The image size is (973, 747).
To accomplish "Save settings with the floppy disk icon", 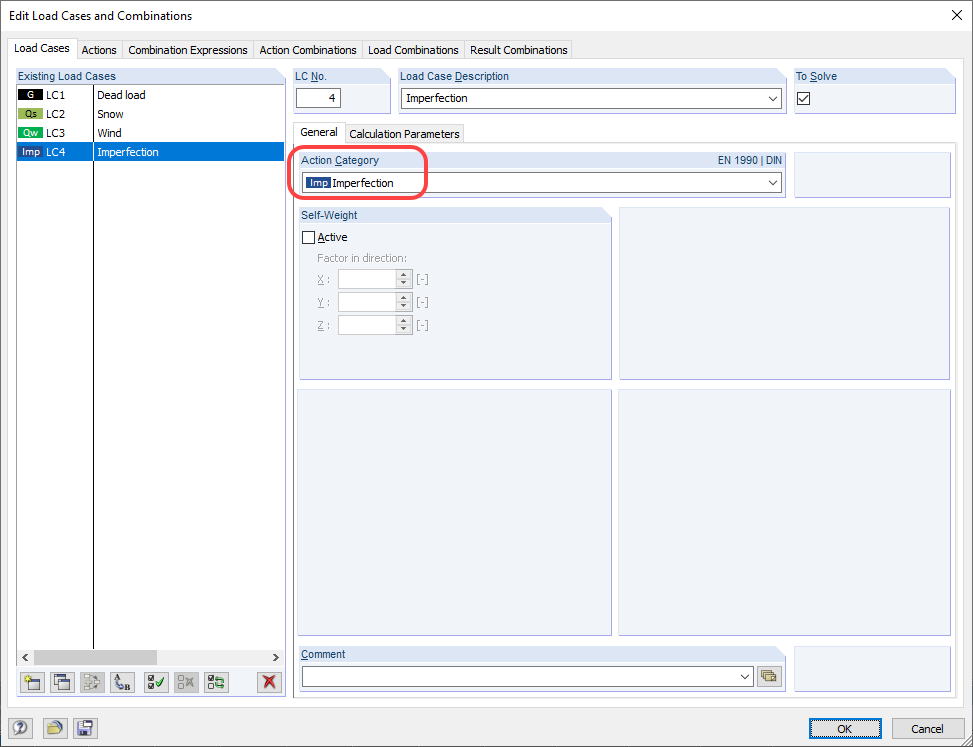I will pyautogui.click(x=85, y=728).
